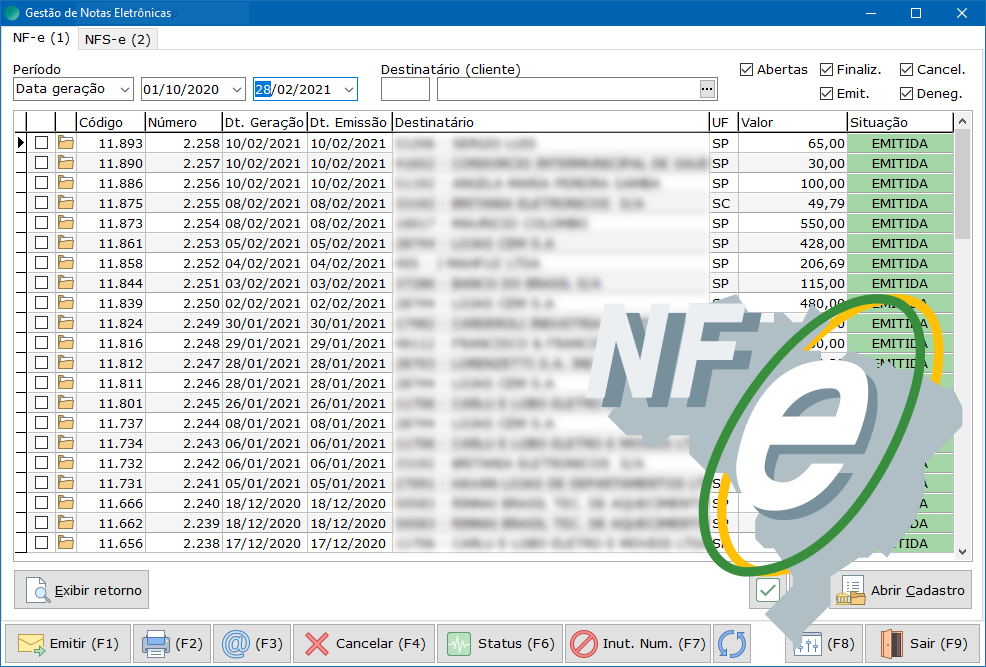Click the scrollbar down arrow of the grid
This screenshot has width=986, height=667.
(x=962, y=552)
